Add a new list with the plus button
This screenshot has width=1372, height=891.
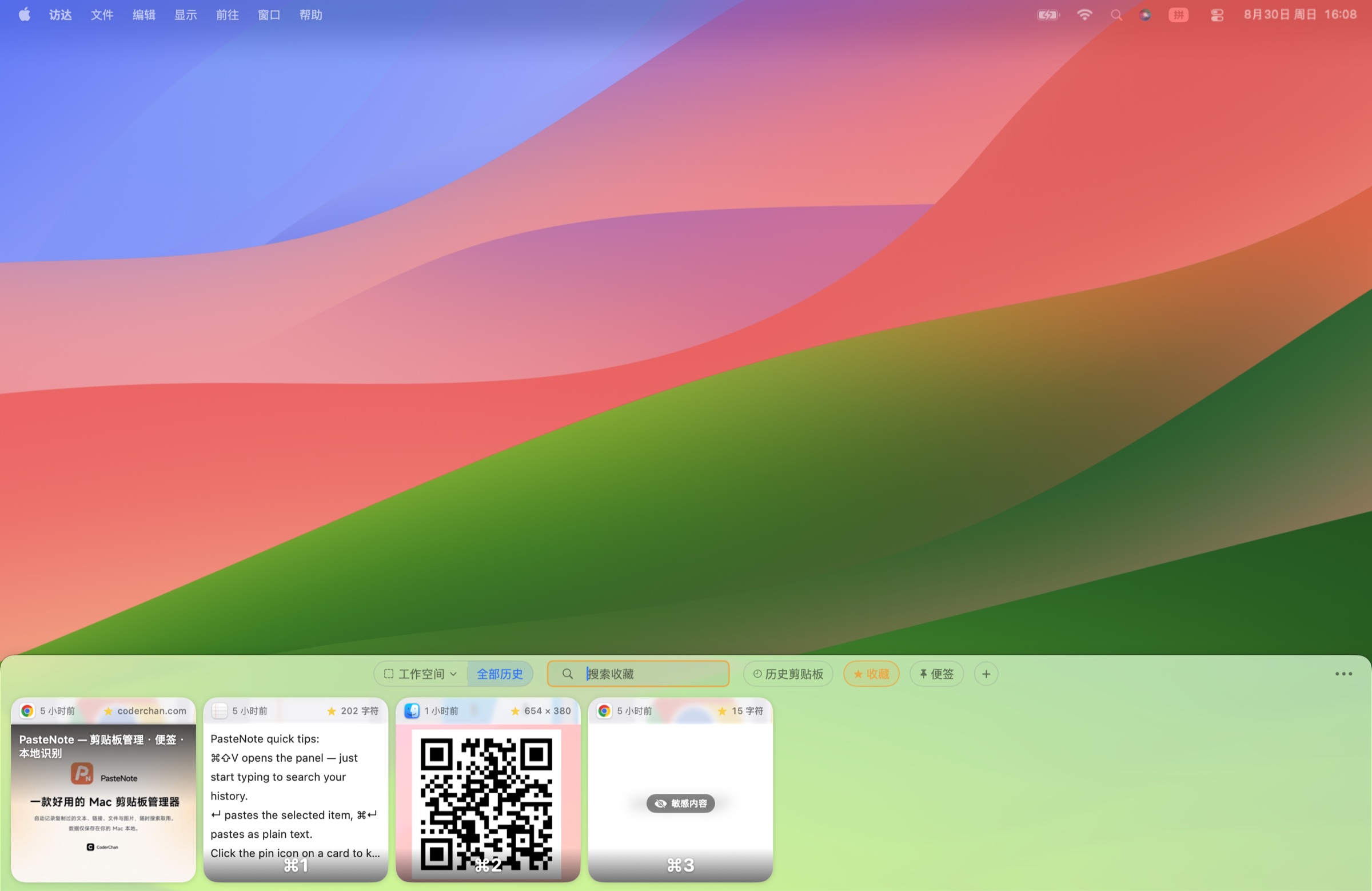986,674
